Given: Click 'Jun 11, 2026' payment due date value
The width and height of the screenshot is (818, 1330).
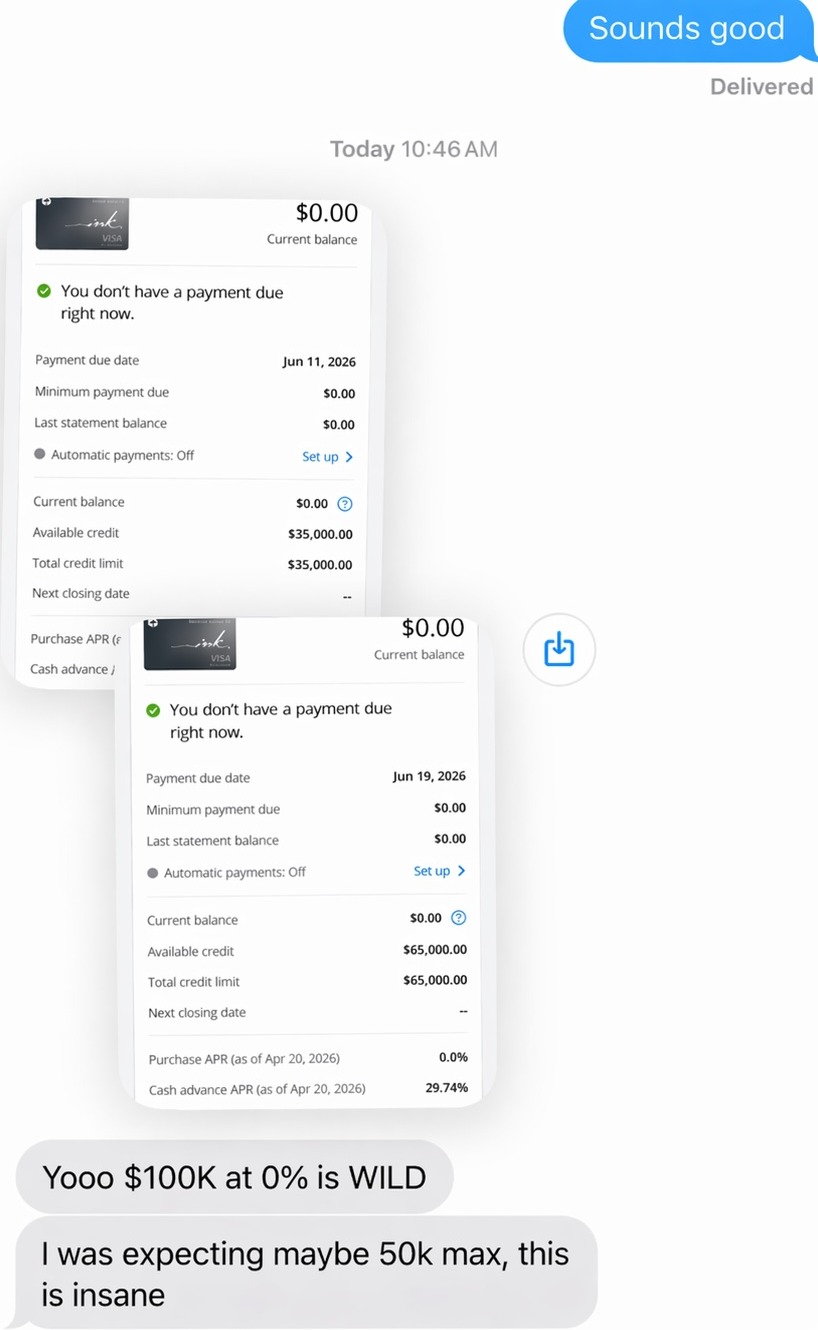Looking at the screenshot, I should pyautogui.click(x=319, y=362).
